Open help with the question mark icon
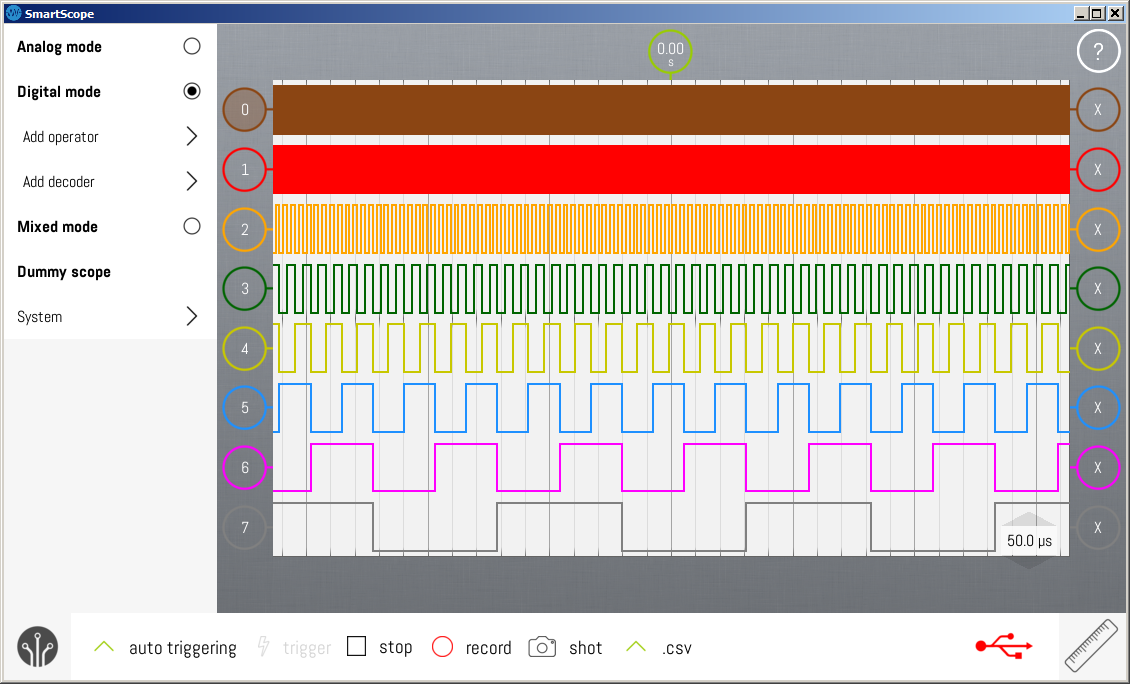The width and height of the screenshot is (1130, 684). (x=1098, y=51)
